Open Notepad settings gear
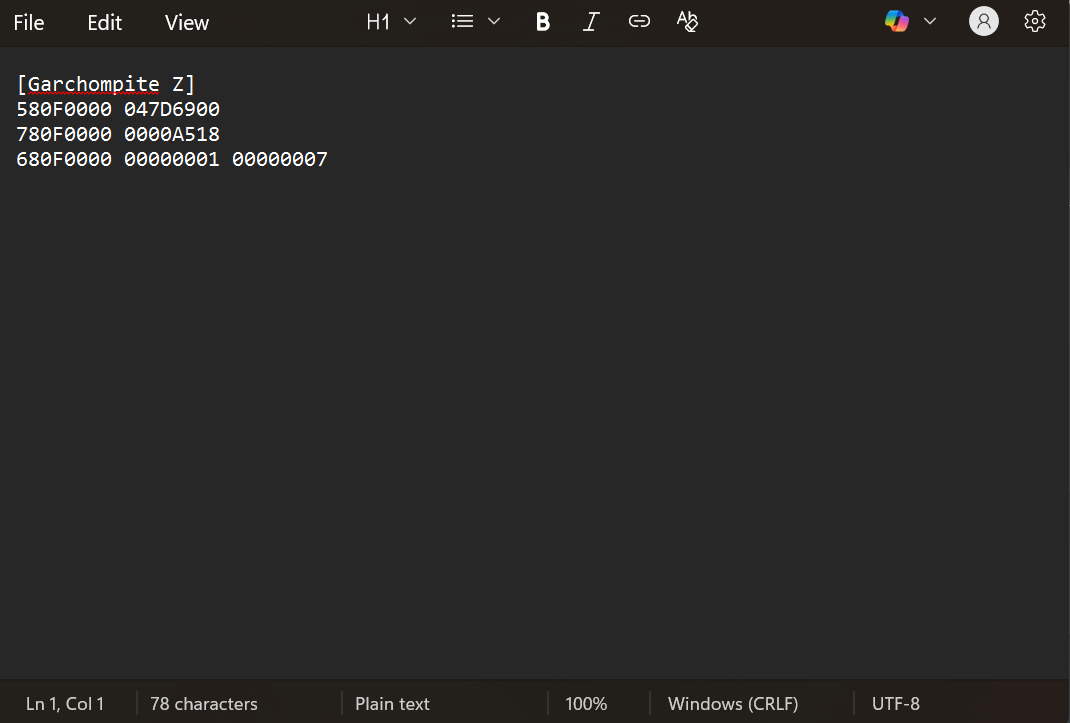This screenshot has width=1070, height=723. point(1035,22)
